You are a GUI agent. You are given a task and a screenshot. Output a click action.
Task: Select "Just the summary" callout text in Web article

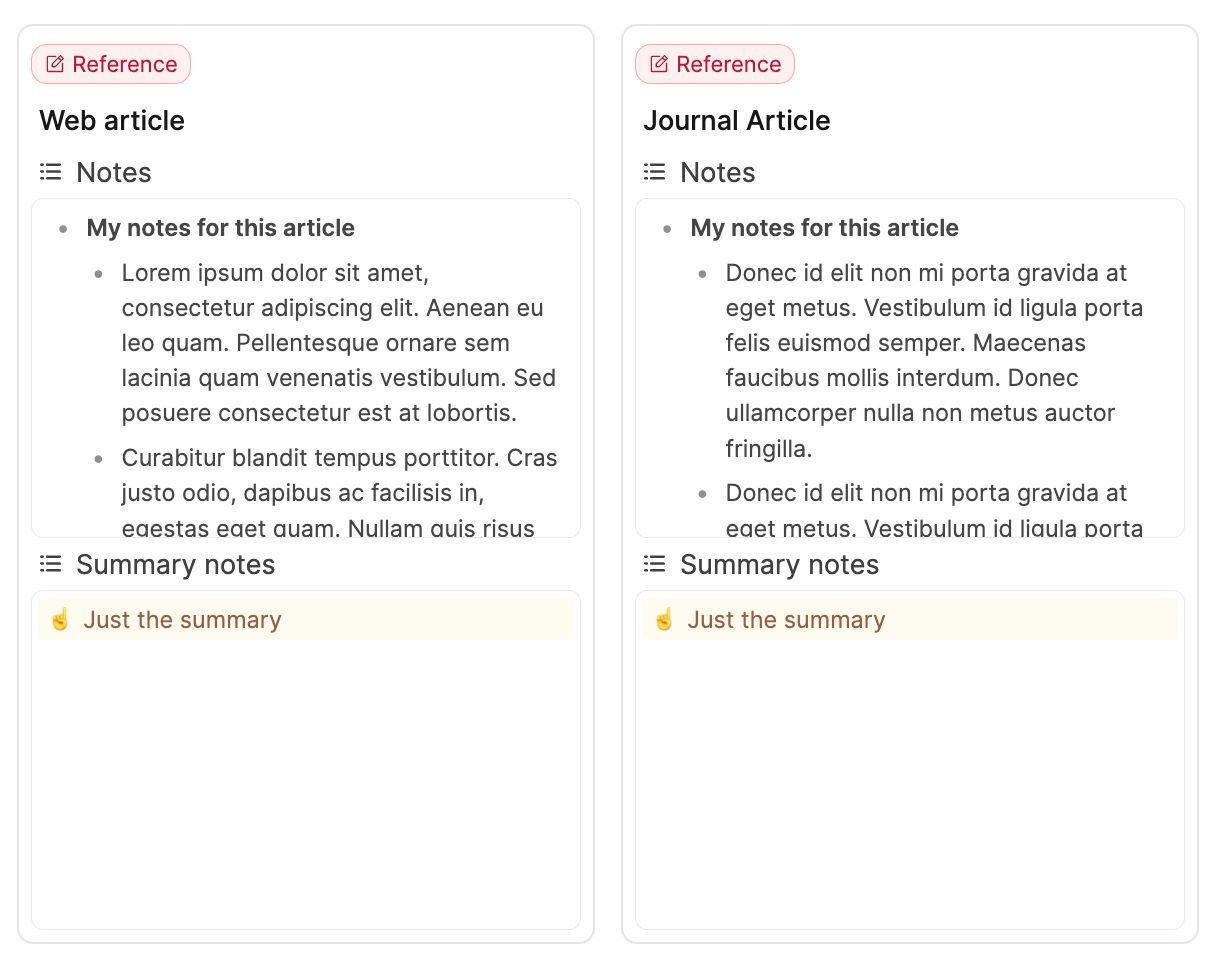coord(182,620)
